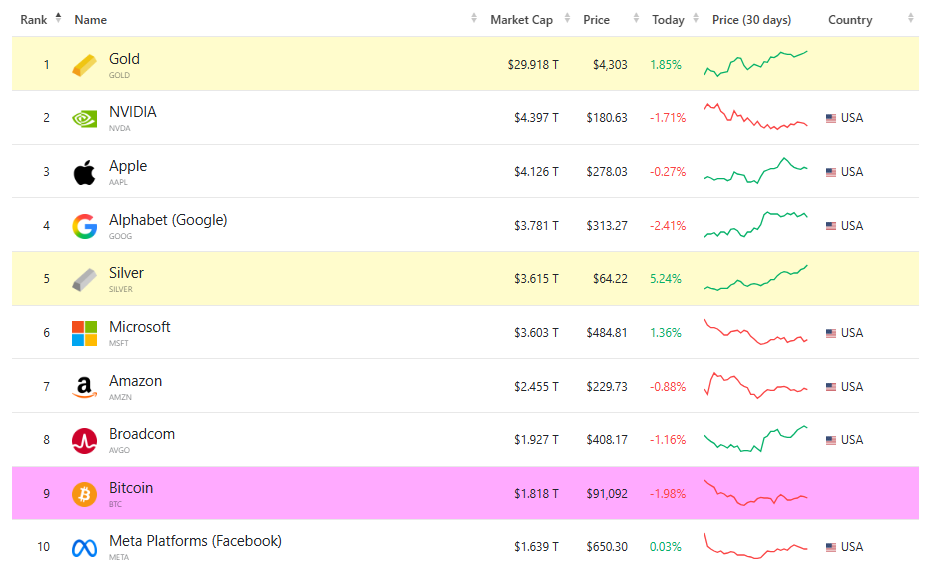Viewport: 931px width, 568px height.
Task: Click the NVIDIA logo icon
Action: click(85, 118)
